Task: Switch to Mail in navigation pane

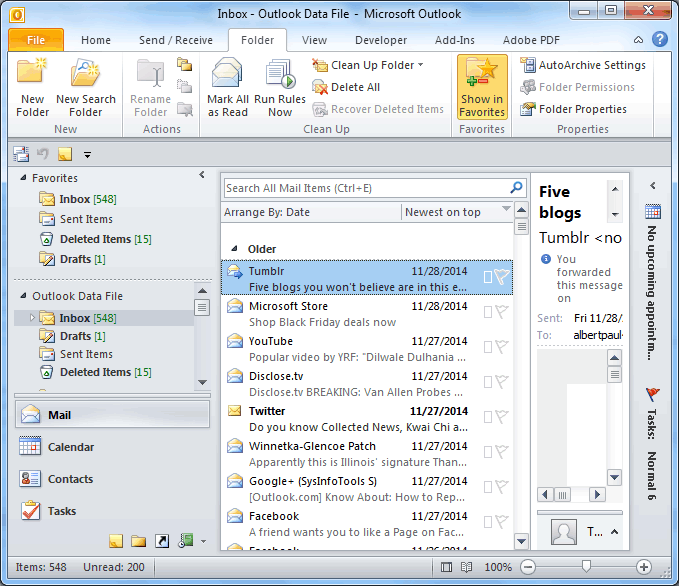Action: pos(113,414)
